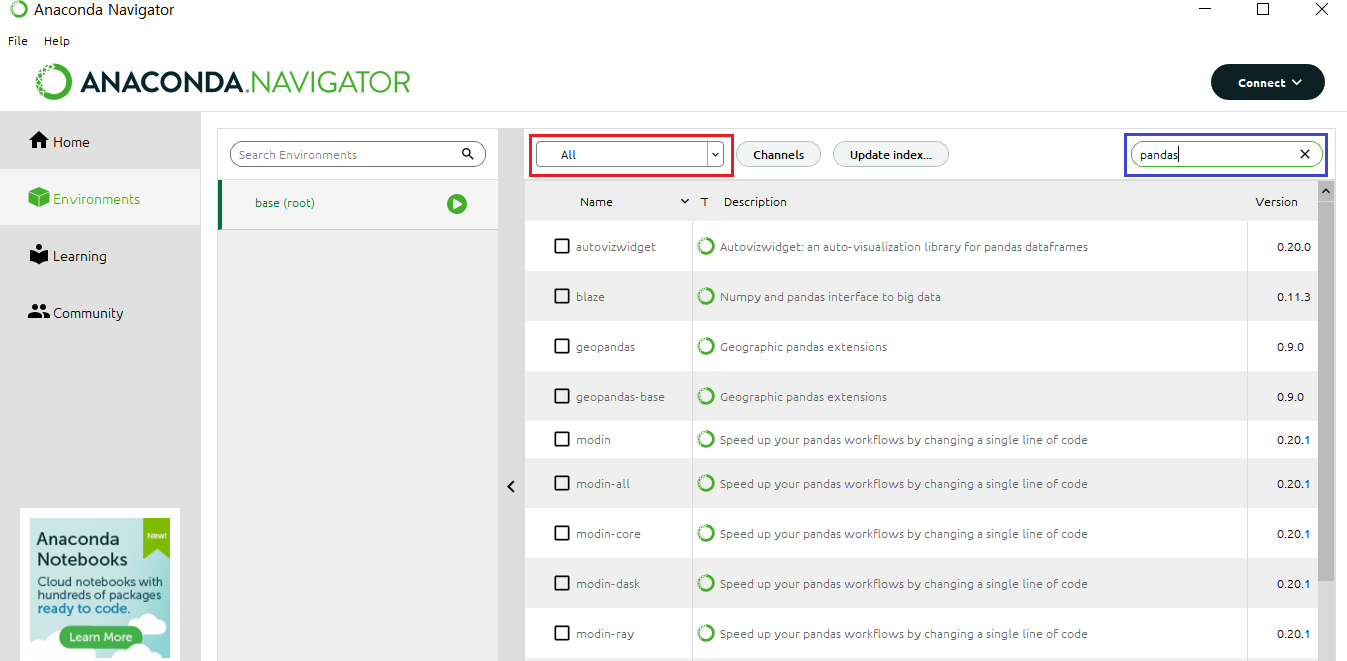Open Environments cube icon in sidebar

(x=39, y=198)
